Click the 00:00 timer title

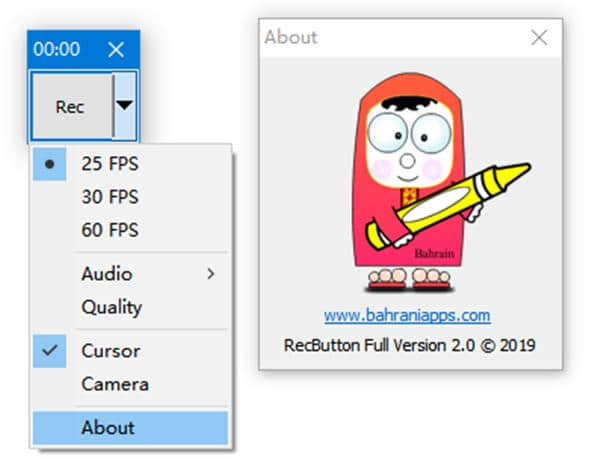[x=57, y=49]
